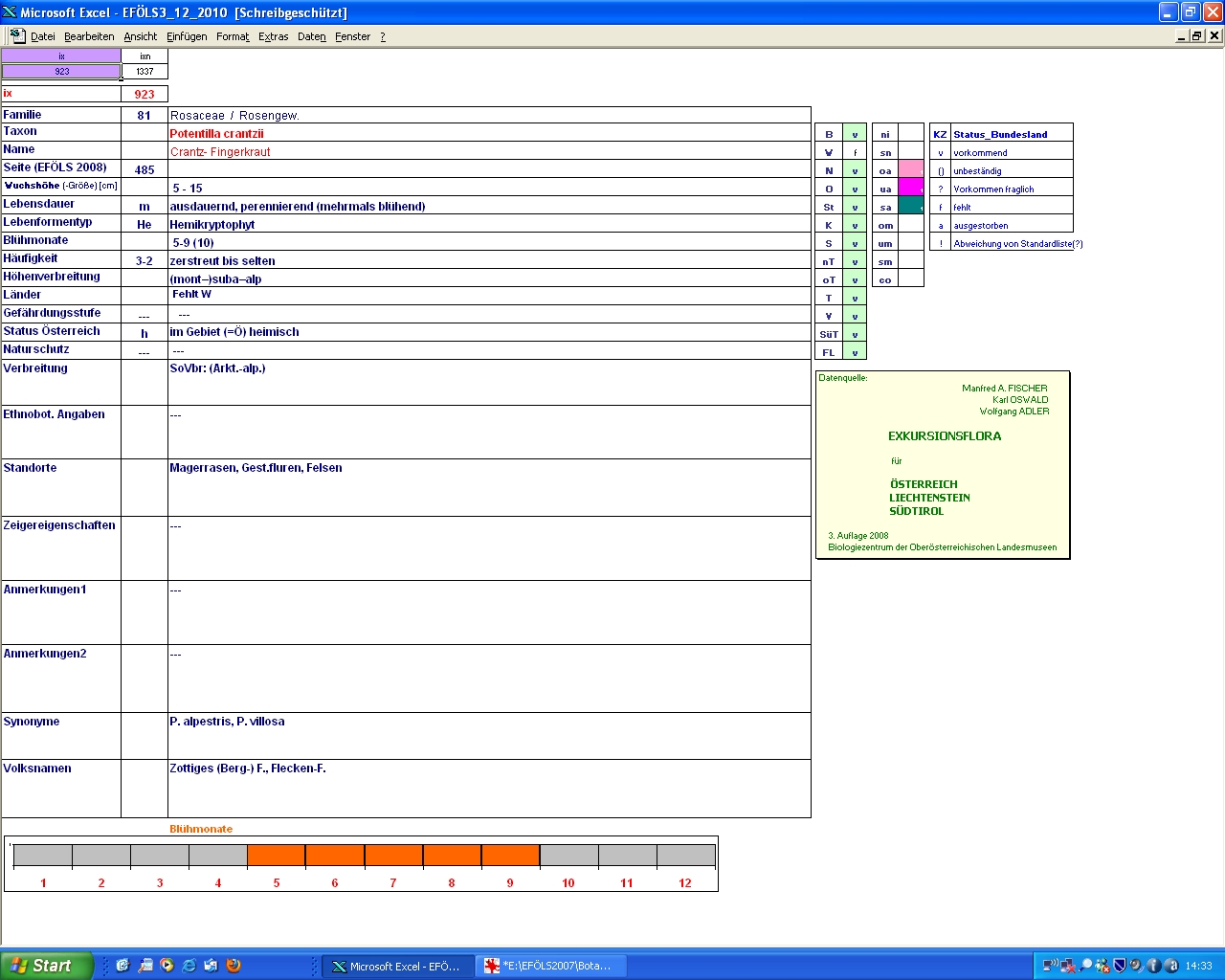
Task: Click the Excel workbook icon beside Datei
Action: [17, 35]
